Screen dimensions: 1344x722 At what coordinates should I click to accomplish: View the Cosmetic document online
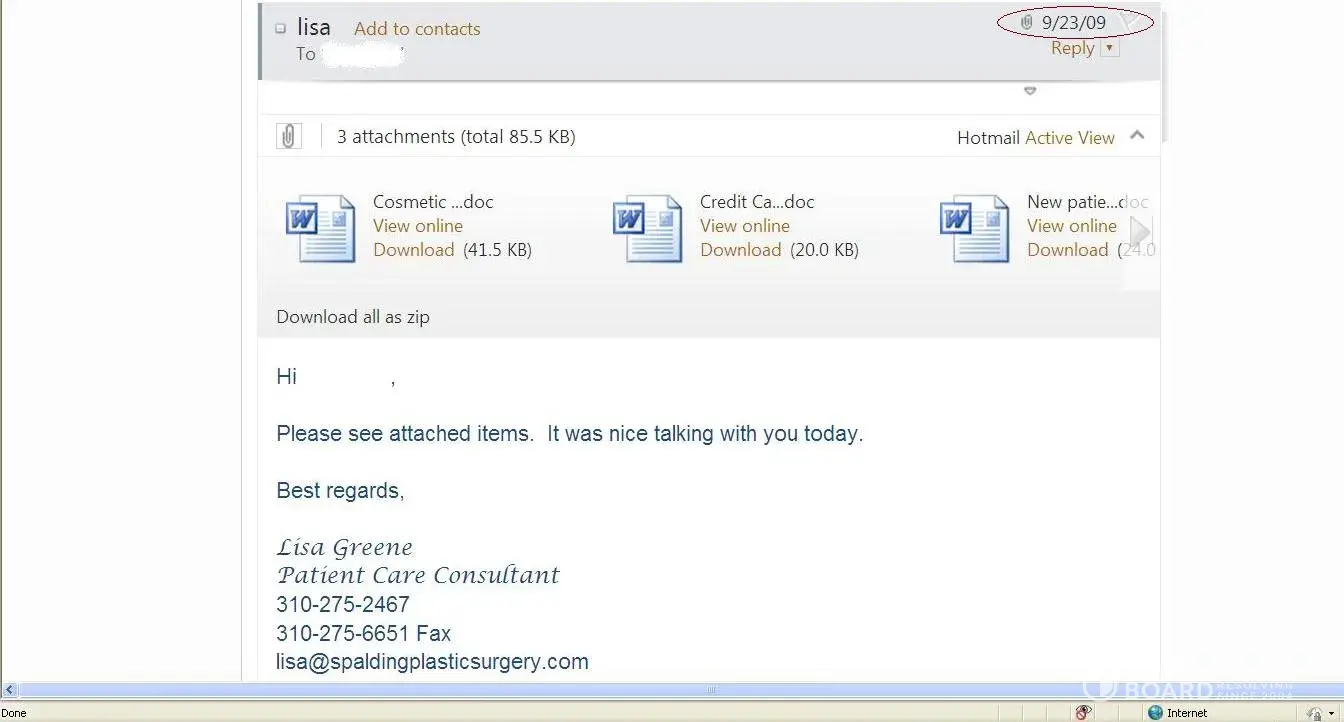point(418,226)
